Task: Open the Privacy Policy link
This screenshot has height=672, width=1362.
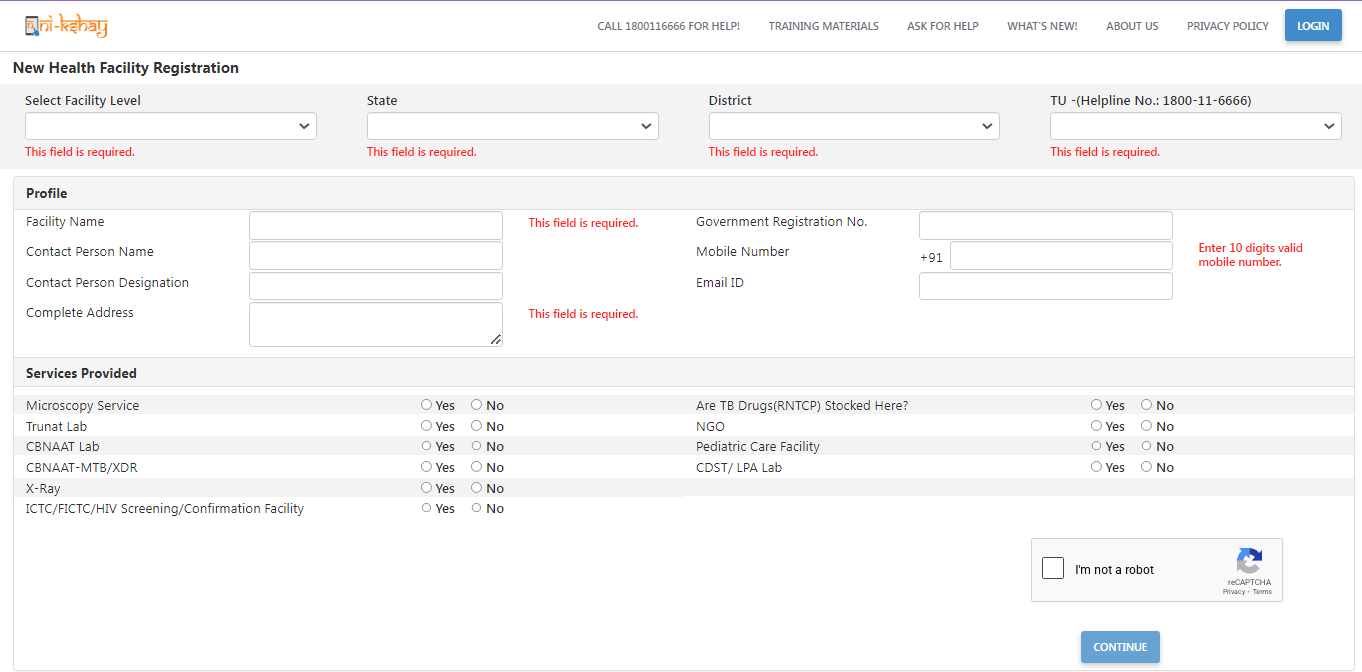Action: (1227, 26)
